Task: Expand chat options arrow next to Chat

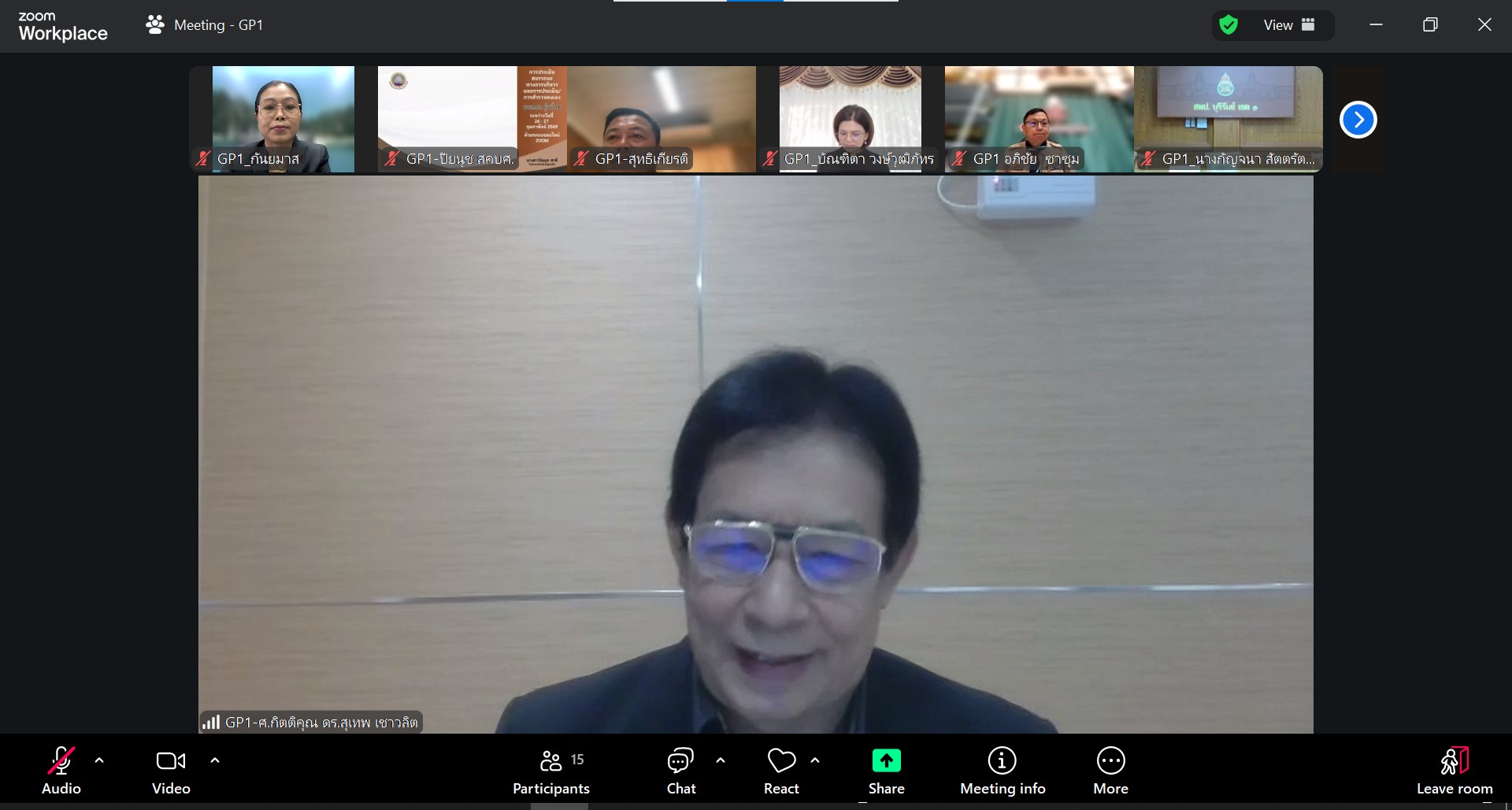Action: tap(721, 760)
